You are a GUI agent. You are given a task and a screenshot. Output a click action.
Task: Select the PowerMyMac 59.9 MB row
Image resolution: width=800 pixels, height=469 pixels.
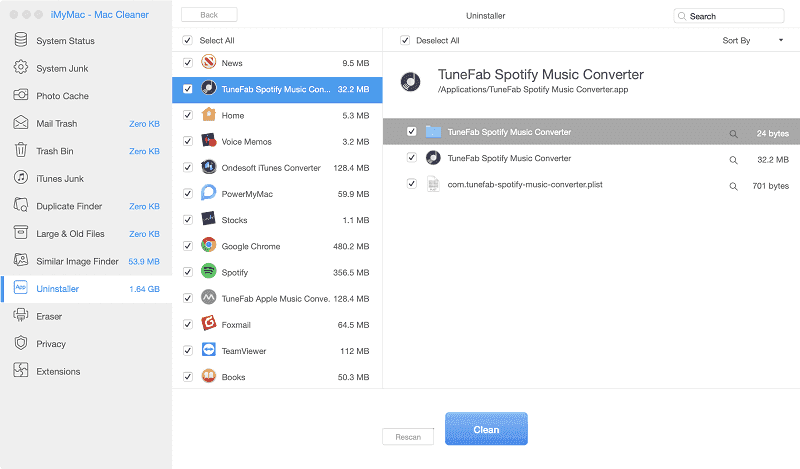coord(277,194)
